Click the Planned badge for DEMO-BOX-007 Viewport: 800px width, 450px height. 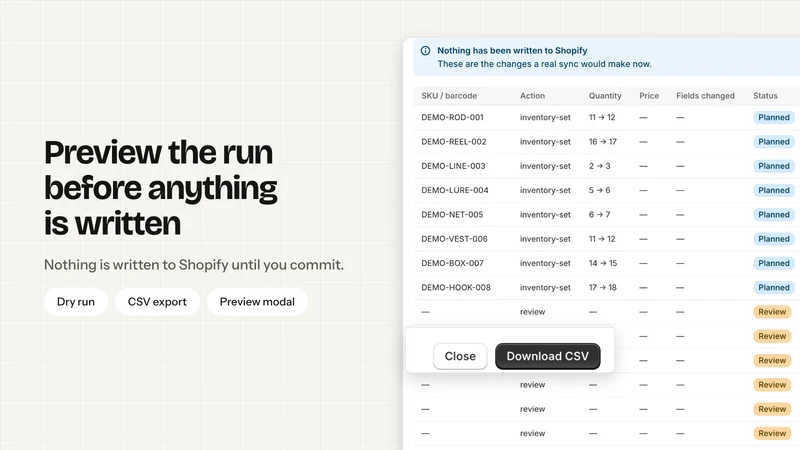point(773,263)
